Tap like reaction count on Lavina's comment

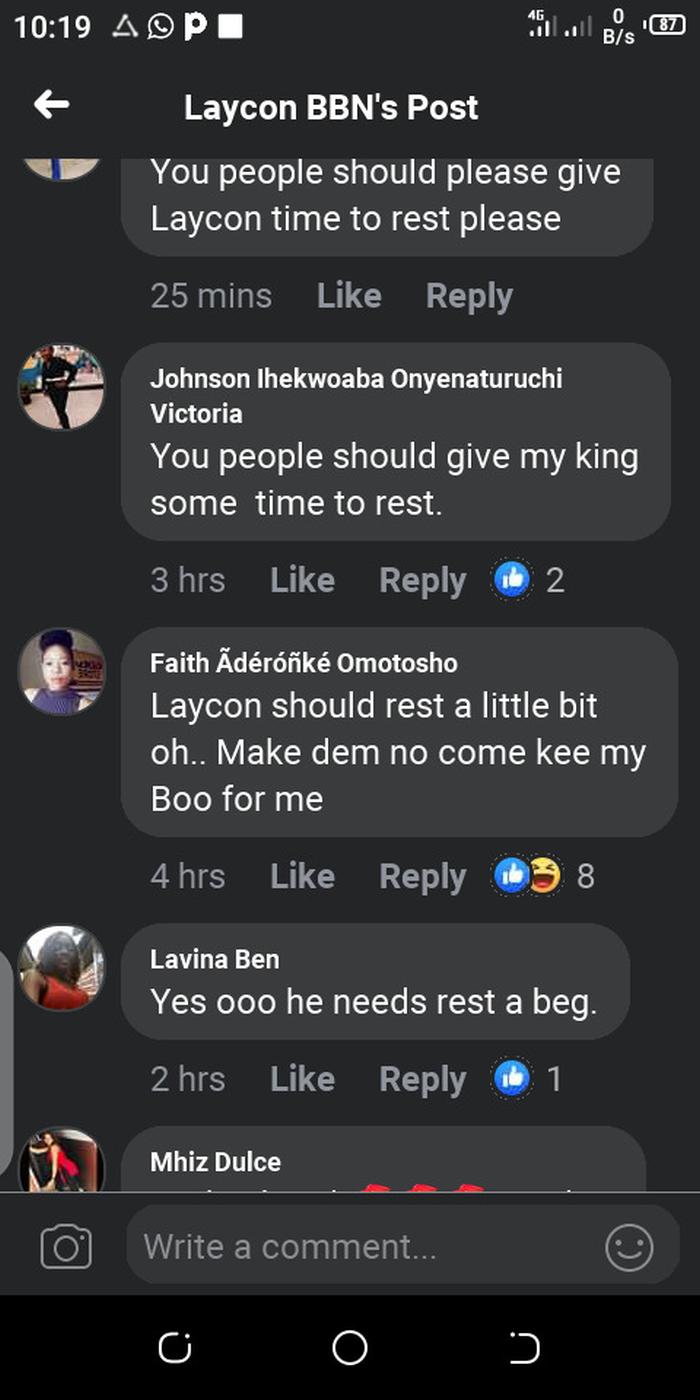[553, 1079]
